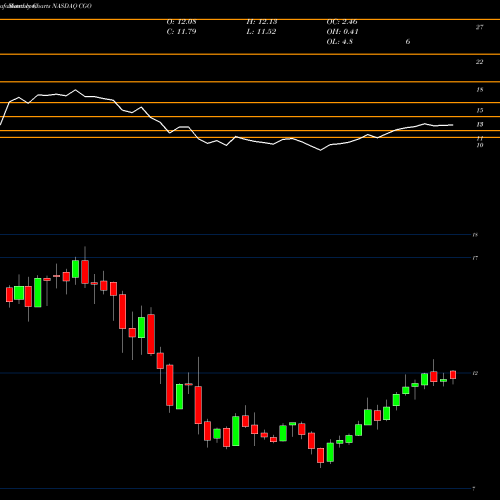
Task: Select the OH: 0.41 reading
Action: (342, 32)
